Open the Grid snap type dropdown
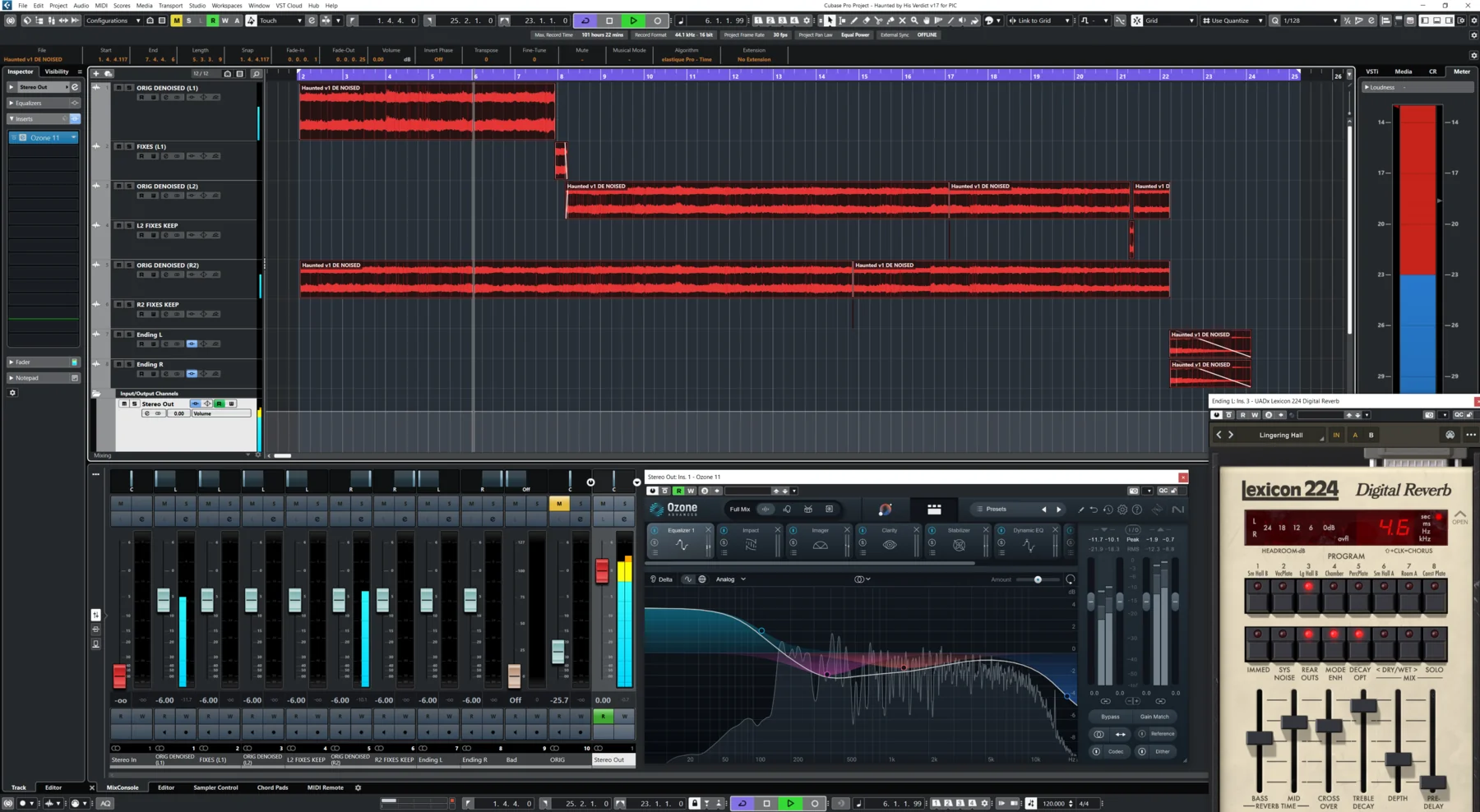The width and height of the screenshot is (1480, 812). [1170, 21]
